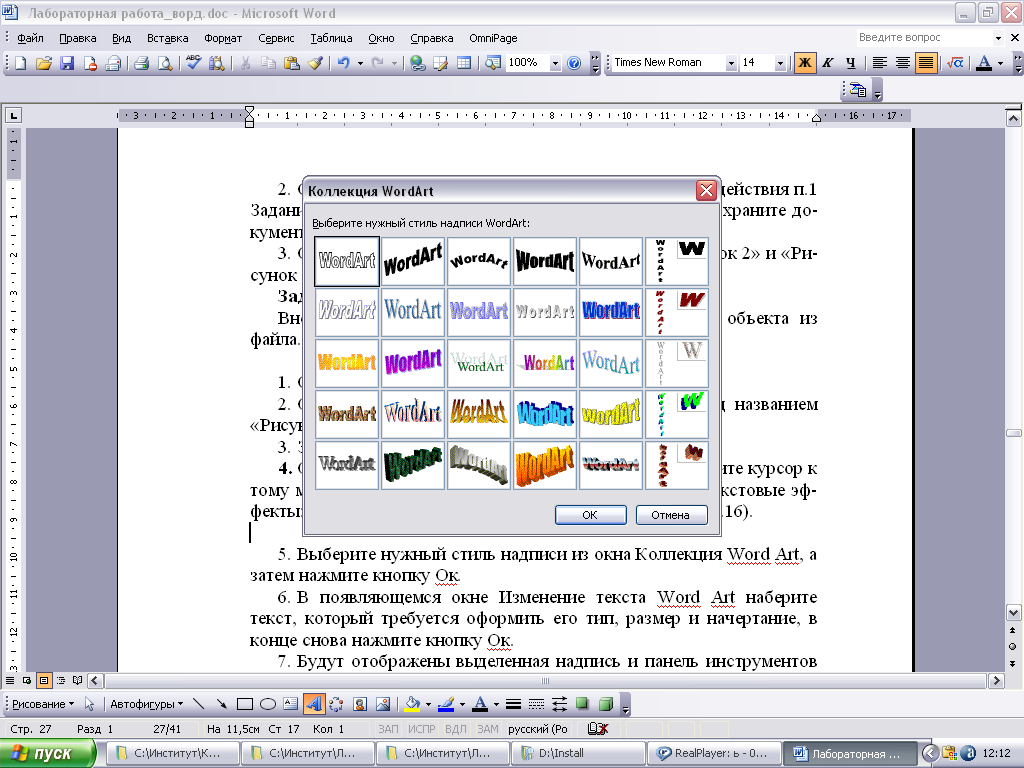
Task: Insert clip art from drawing toolbar
Action: tap(360, 704)
